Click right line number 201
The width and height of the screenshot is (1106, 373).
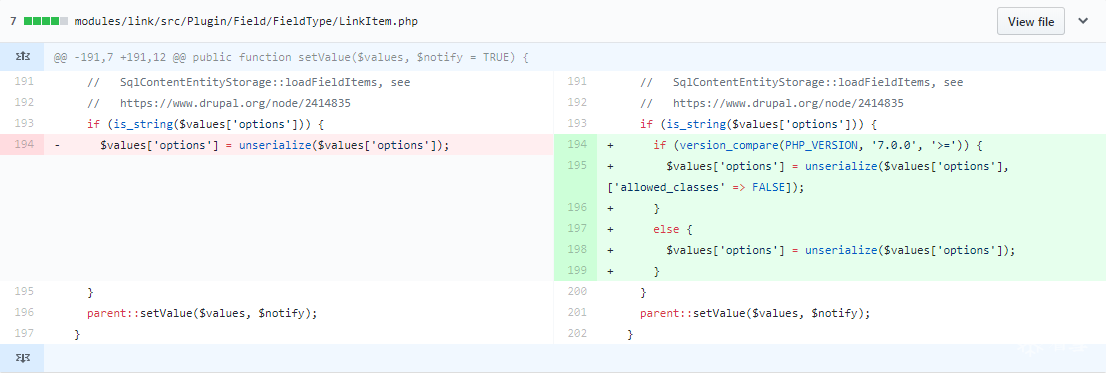pos(577,313)
